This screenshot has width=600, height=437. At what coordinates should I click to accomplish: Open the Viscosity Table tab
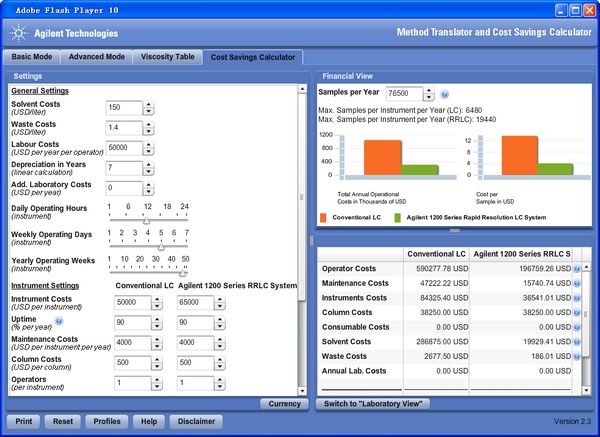(168, 57)
